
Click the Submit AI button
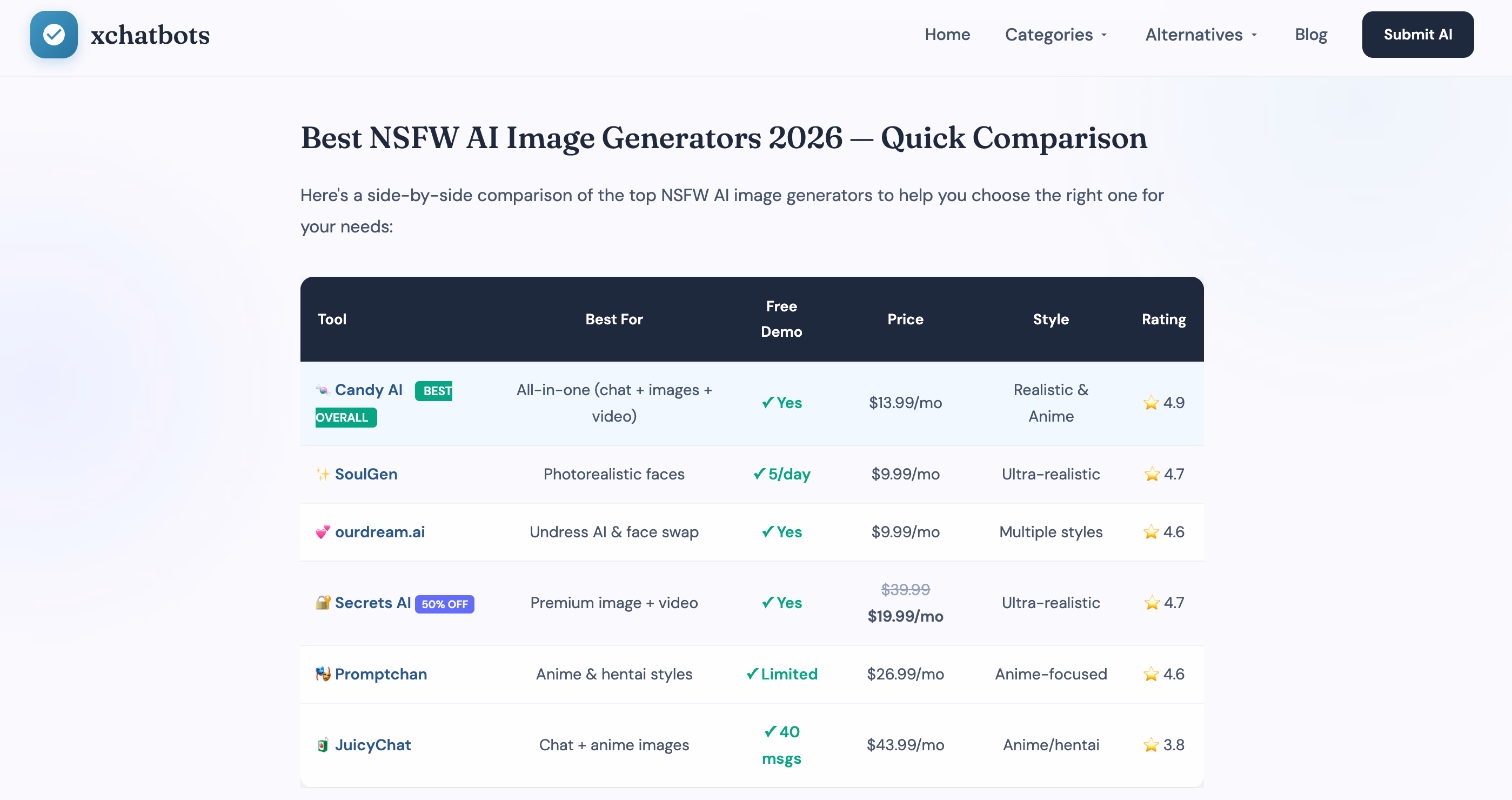tap(1417, 35)
